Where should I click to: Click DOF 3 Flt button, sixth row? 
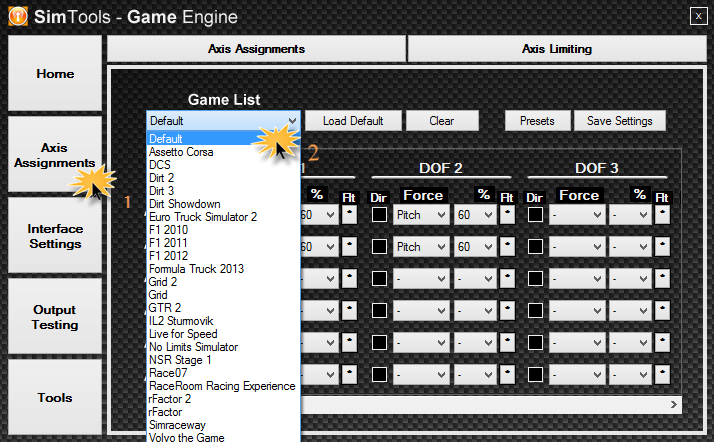[662, 375]
